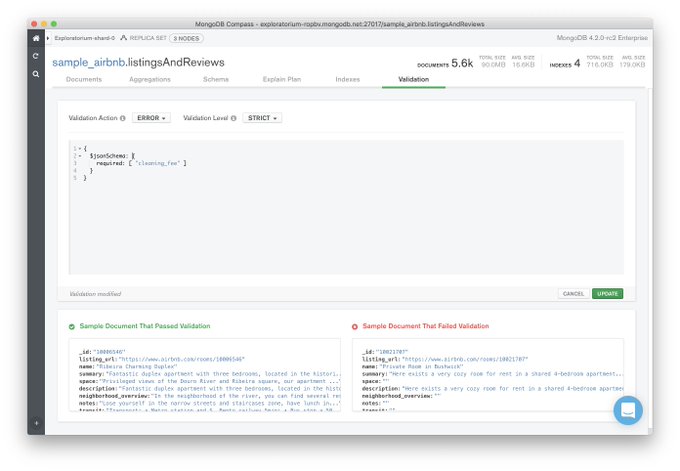Click the refresh icon in sidebar
The image size is (680, 471).
36,56
